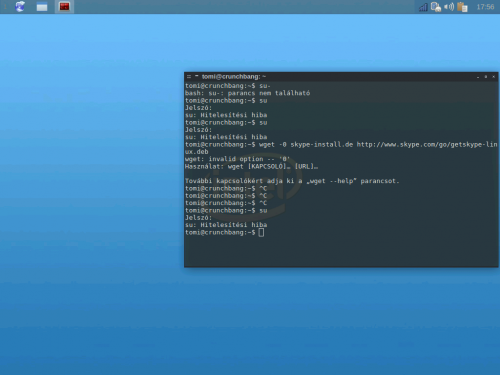
Task: Click the 'wget: invalid option' error line
Action: click(237, 159)
